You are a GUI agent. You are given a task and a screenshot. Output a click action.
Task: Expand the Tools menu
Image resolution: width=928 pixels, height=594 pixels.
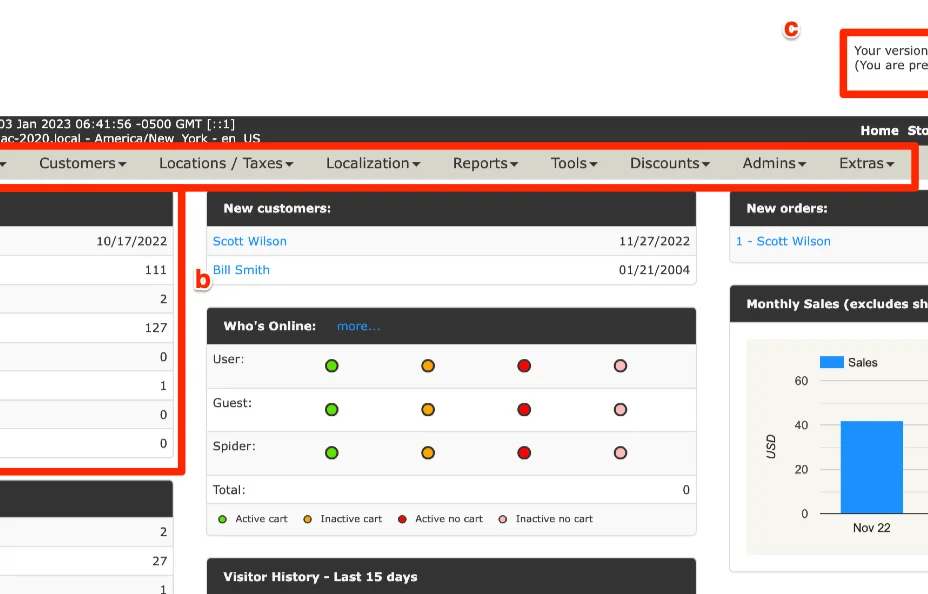574,163
